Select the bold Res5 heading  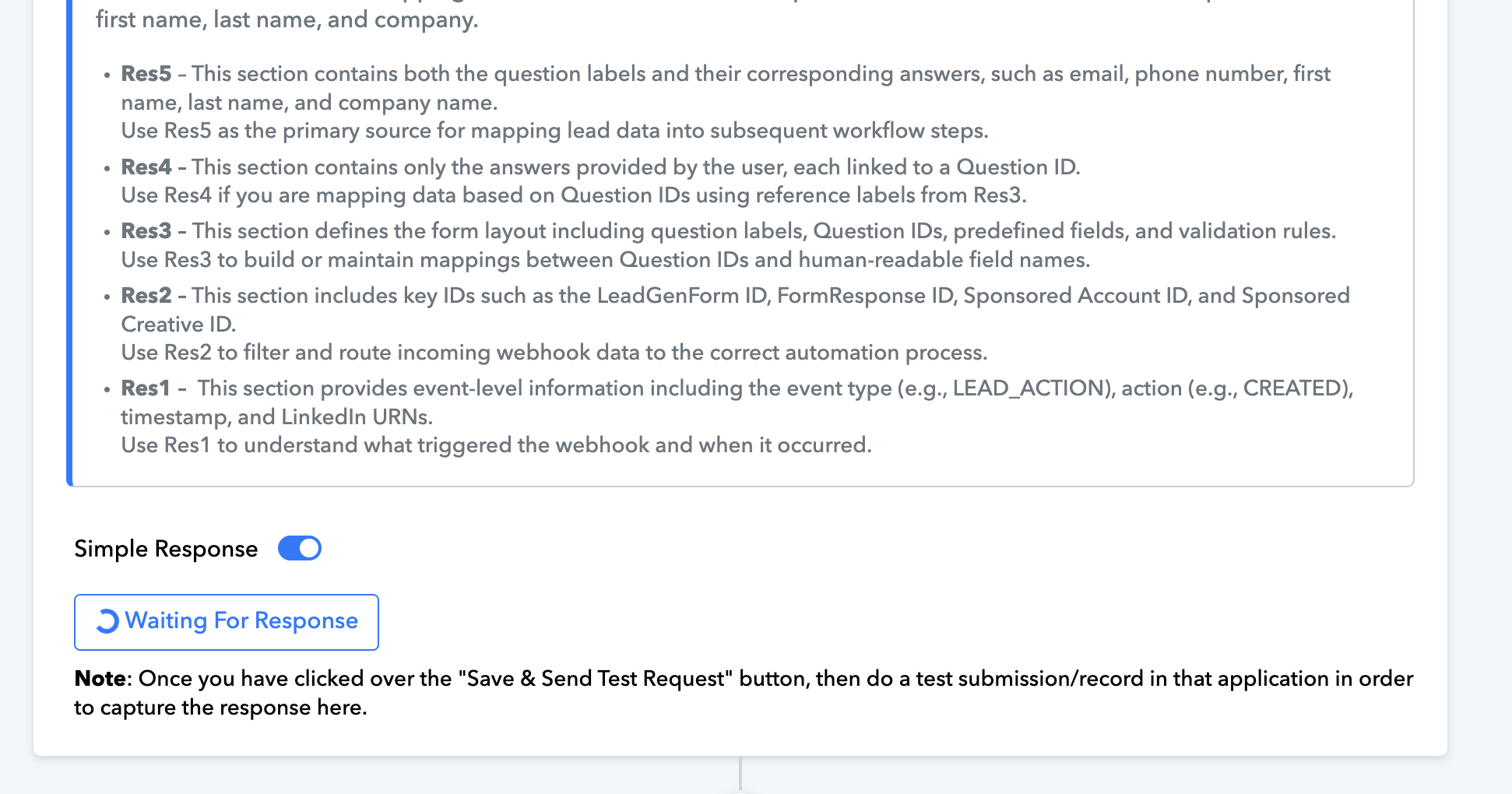(146, 74)
